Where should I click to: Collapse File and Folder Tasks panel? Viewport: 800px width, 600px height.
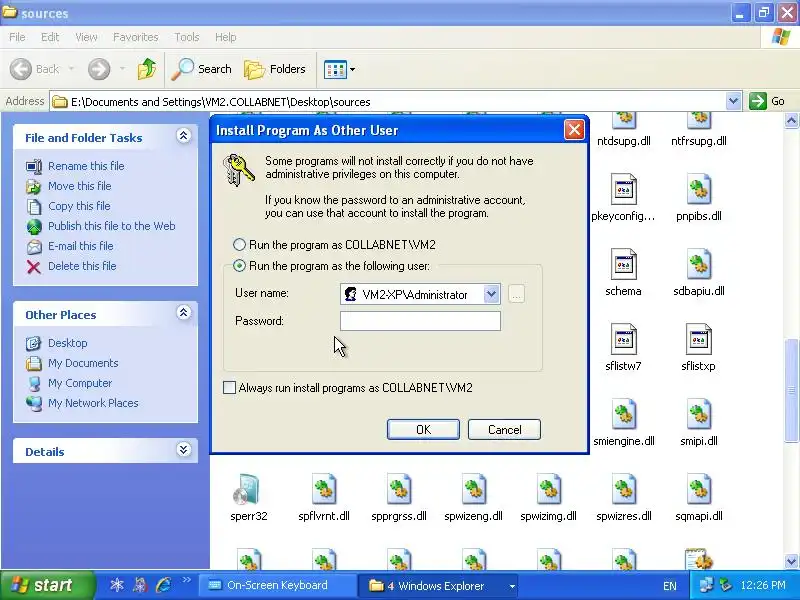[183, 136]
